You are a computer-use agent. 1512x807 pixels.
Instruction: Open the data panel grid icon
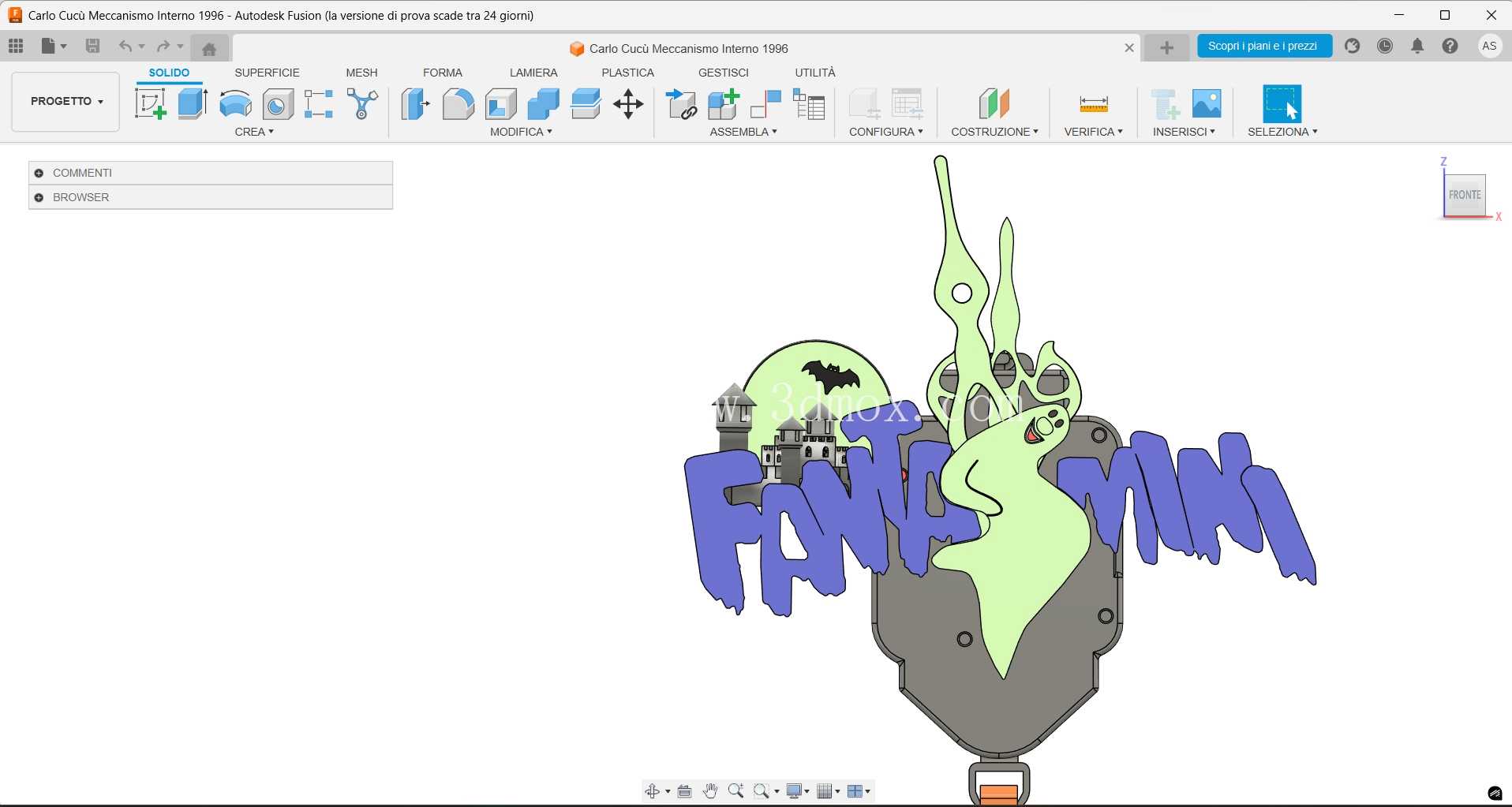point(16,47)
